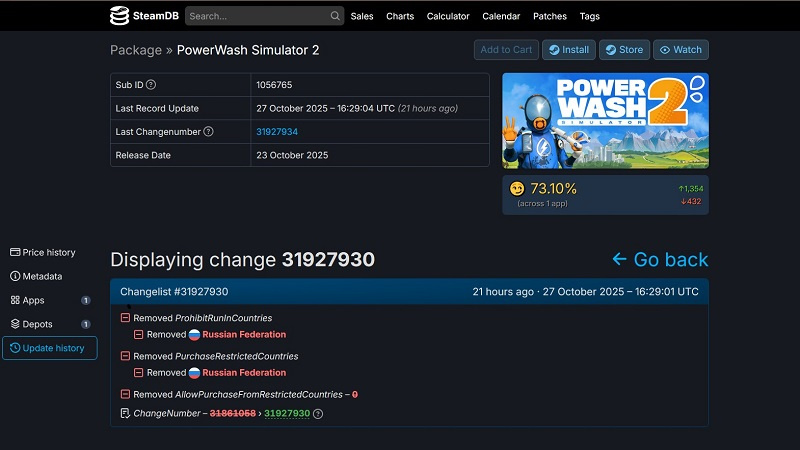Click the Package breadcrumb link
800x450 pixels.
[136, 50]
